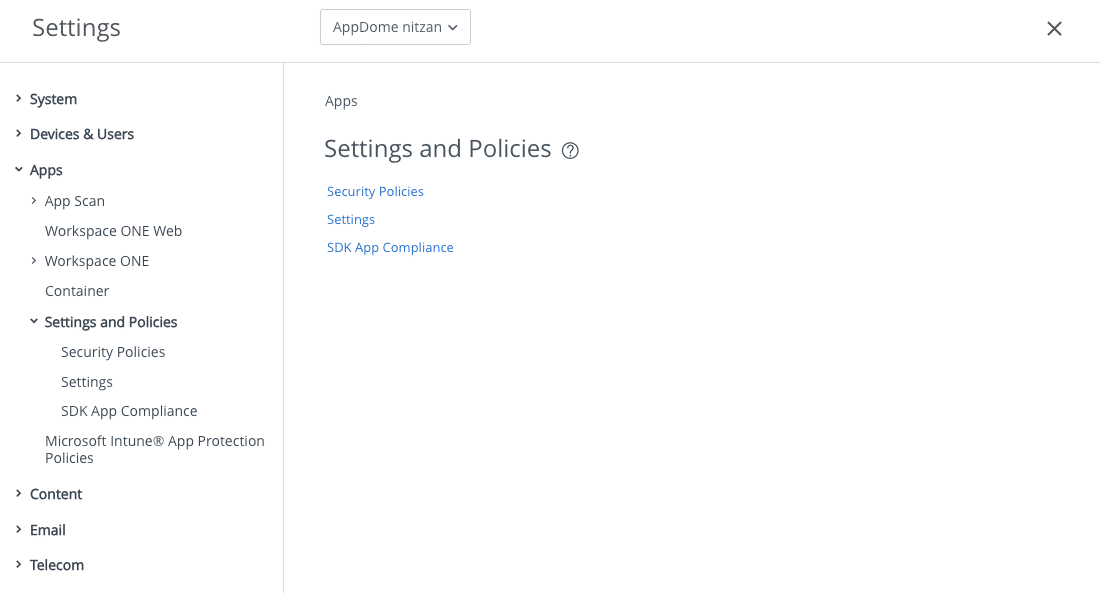Screen dimensions: 1100x593
Task: Collapse the Settings and Policies section
Action: coord(110,322)
